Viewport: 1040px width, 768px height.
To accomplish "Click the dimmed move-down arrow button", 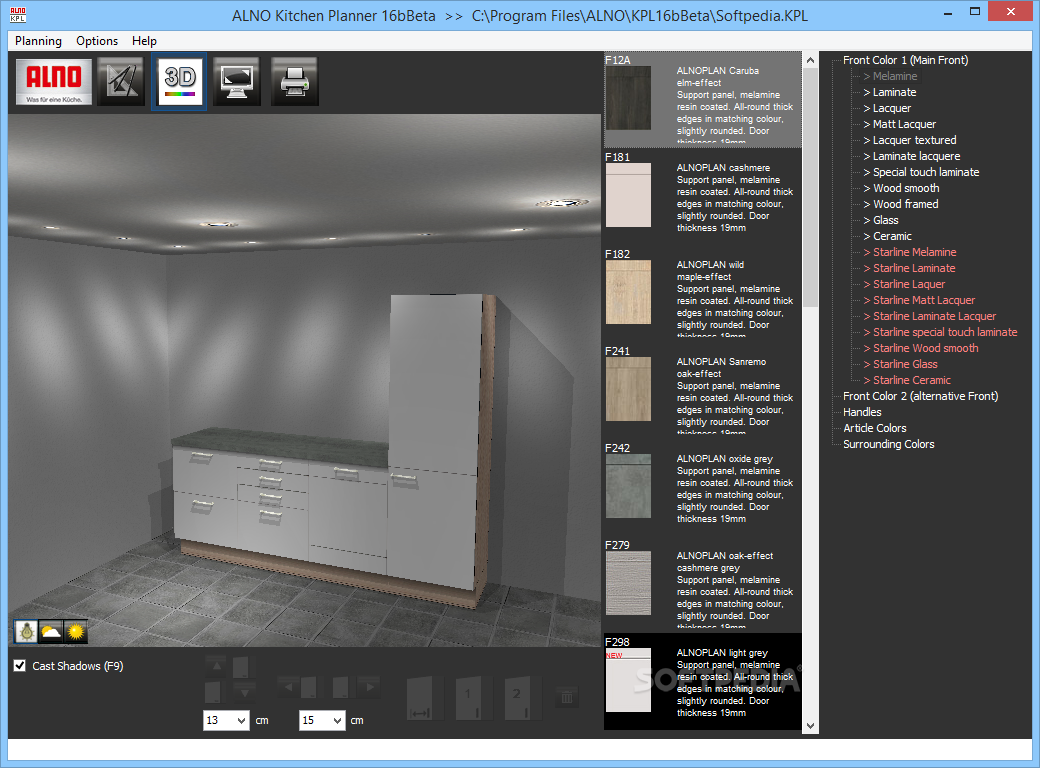I will tap(243, 692).
